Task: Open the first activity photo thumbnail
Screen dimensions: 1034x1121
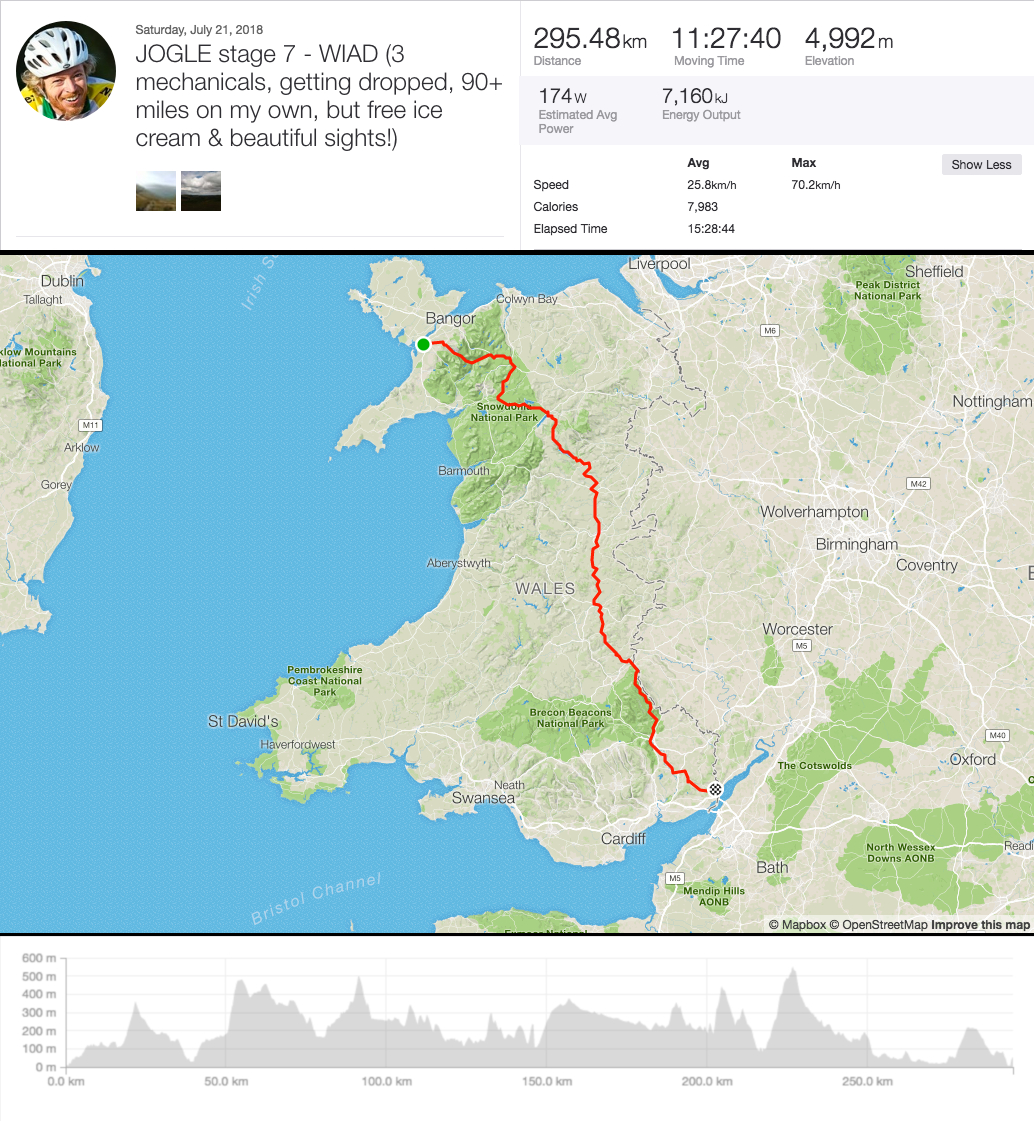Action: point(156,191)
